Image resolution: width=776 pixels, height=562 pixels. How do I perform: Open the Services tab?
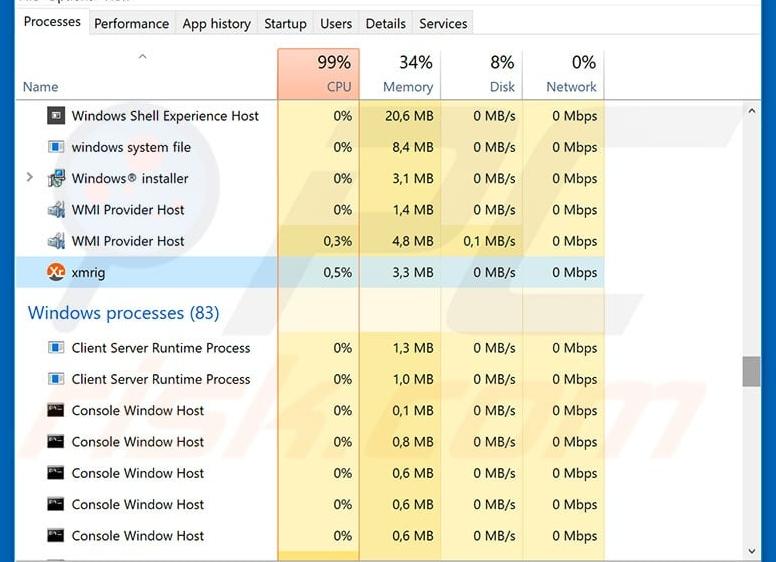click(x=443, y=24)
